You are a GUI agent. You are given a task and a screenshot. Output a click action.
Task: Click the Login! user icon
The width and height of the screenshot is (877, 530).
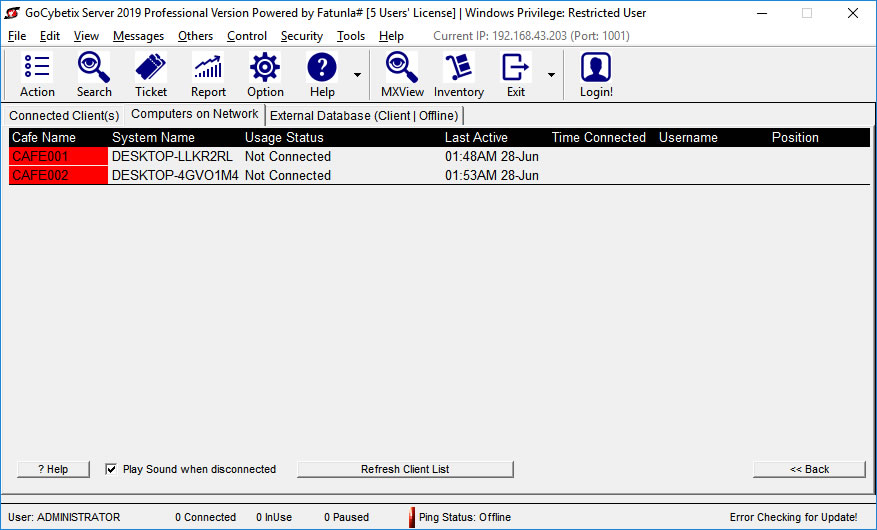click(x=596, y=75)
